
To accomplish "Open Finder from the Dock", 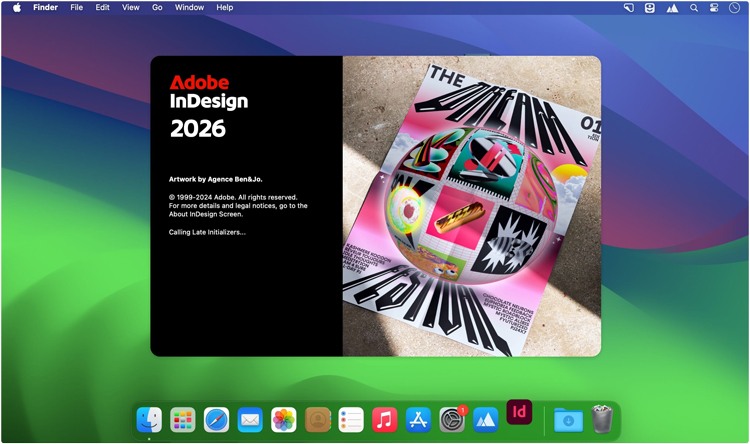I will [149, 419].
